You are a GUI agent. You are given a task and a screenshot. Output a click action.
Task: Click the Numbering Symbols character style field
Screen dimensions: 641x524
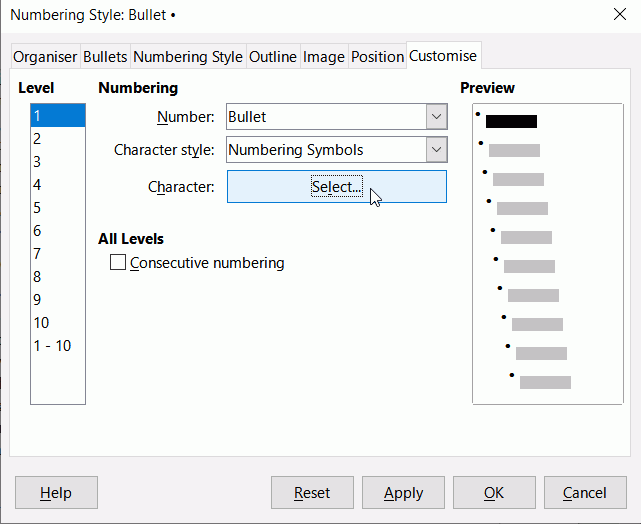(327, 150)
